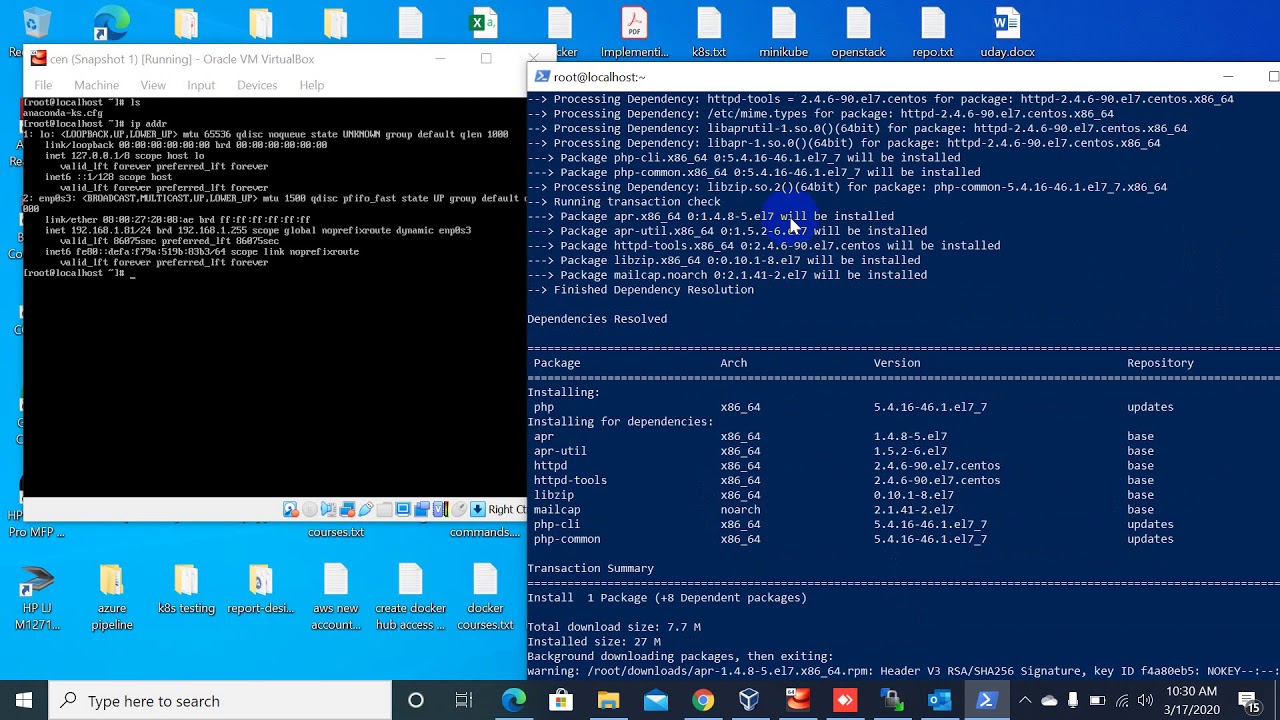Click the audio icon in VirtualBox status bar
Screen dimensions: 1280x720
tap(328, 509)
